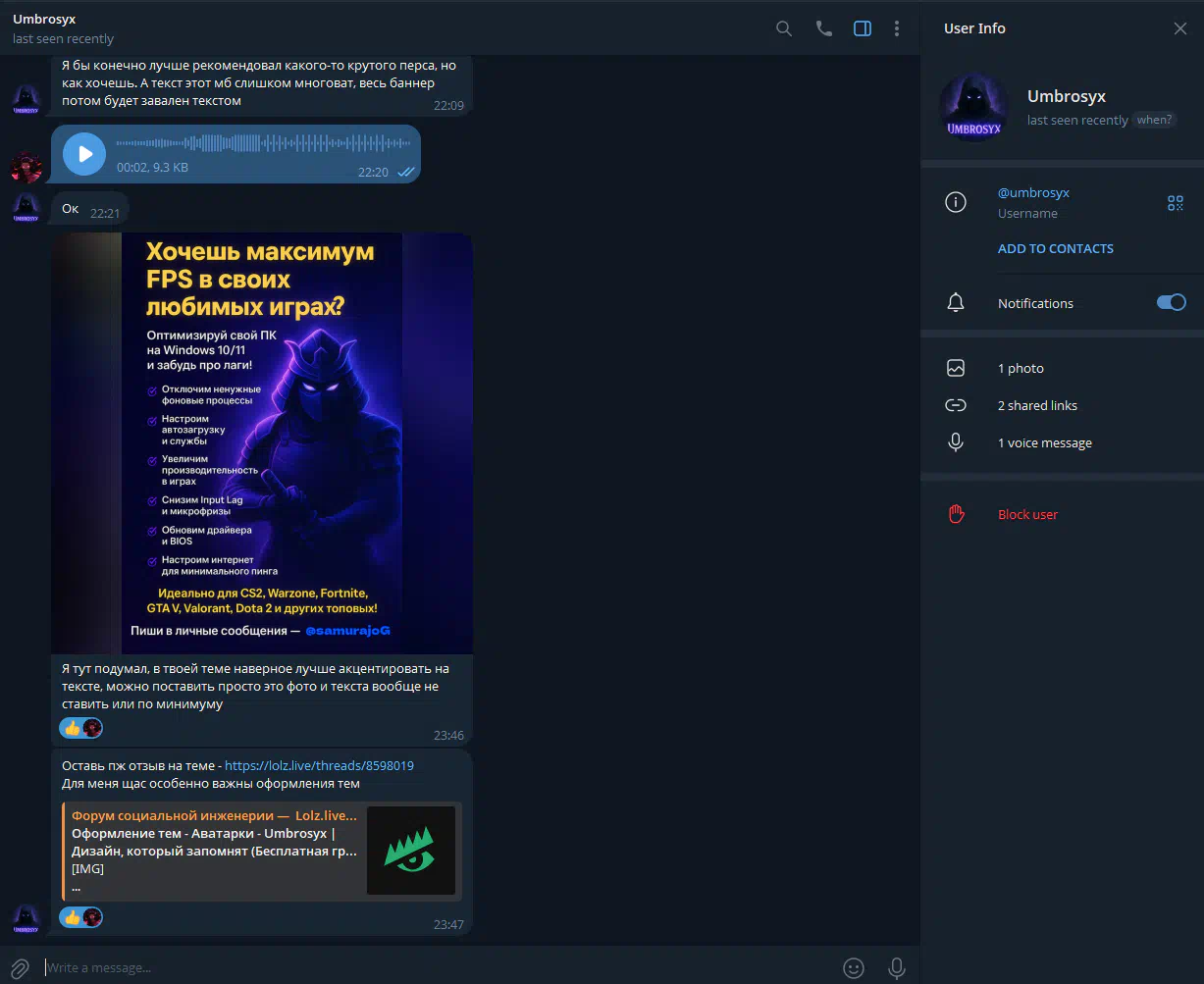Viewport: 1204px width, 984px height.
Task: Click the Umbrosyx chat header name
Action: pyautogui.click(x=44, y=20)
